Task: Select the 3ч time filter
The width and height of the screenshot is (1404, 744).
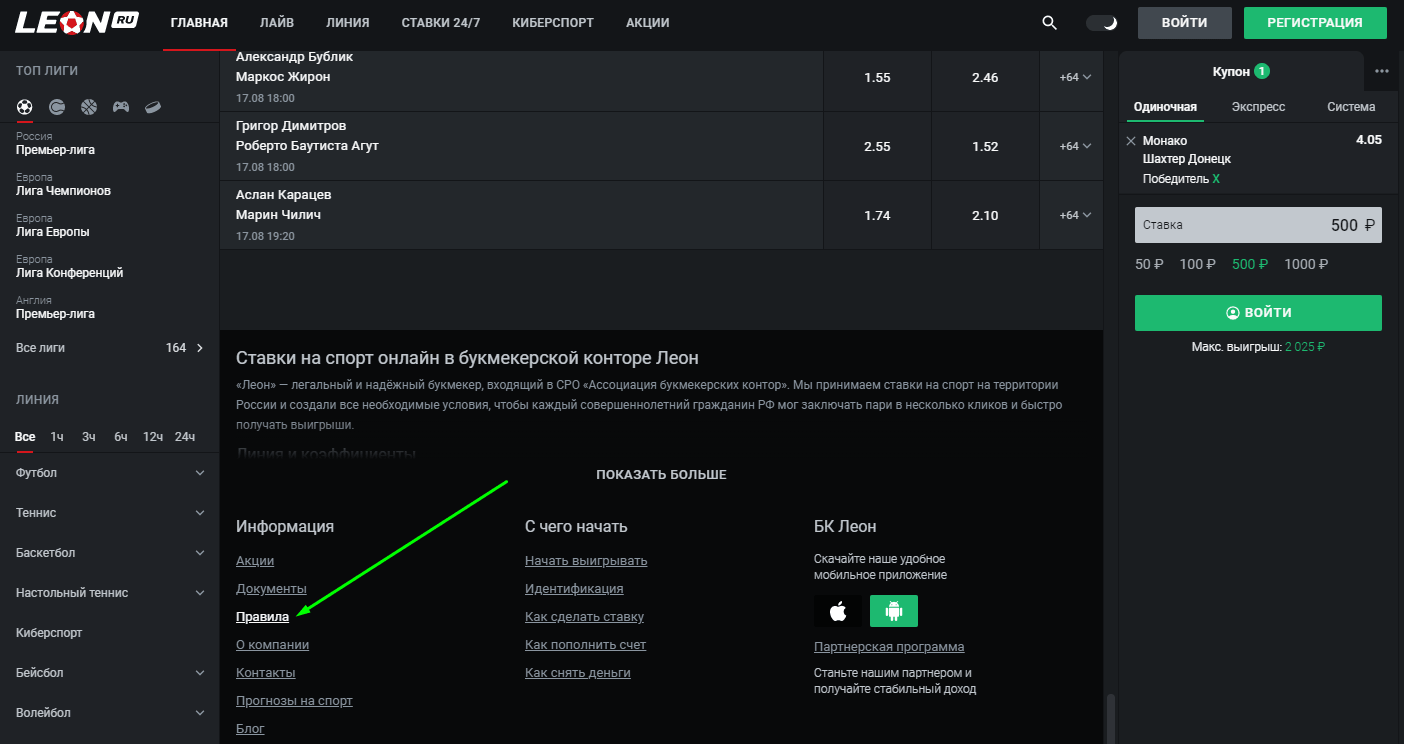Action: click(x=89, y=437)
